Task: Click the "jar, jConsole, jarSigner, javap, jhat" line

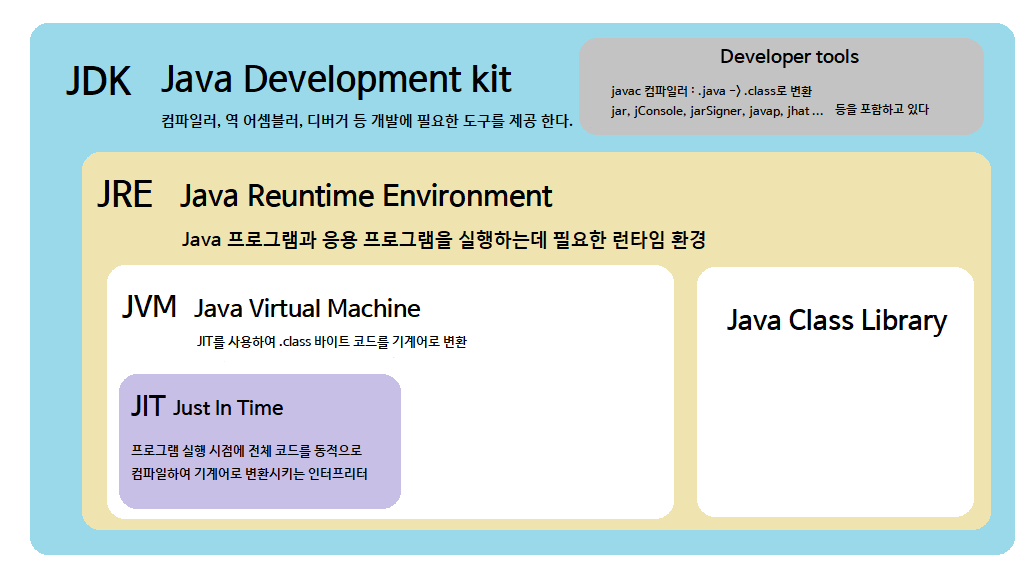Action: [717, 111]
